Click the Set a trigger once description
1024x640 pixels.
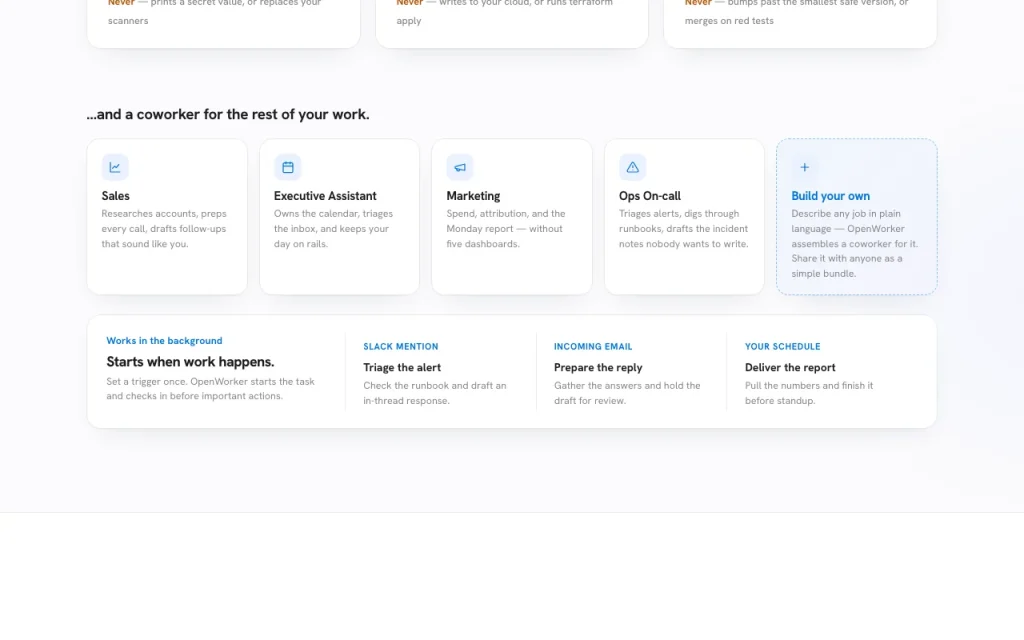(210, 389)
